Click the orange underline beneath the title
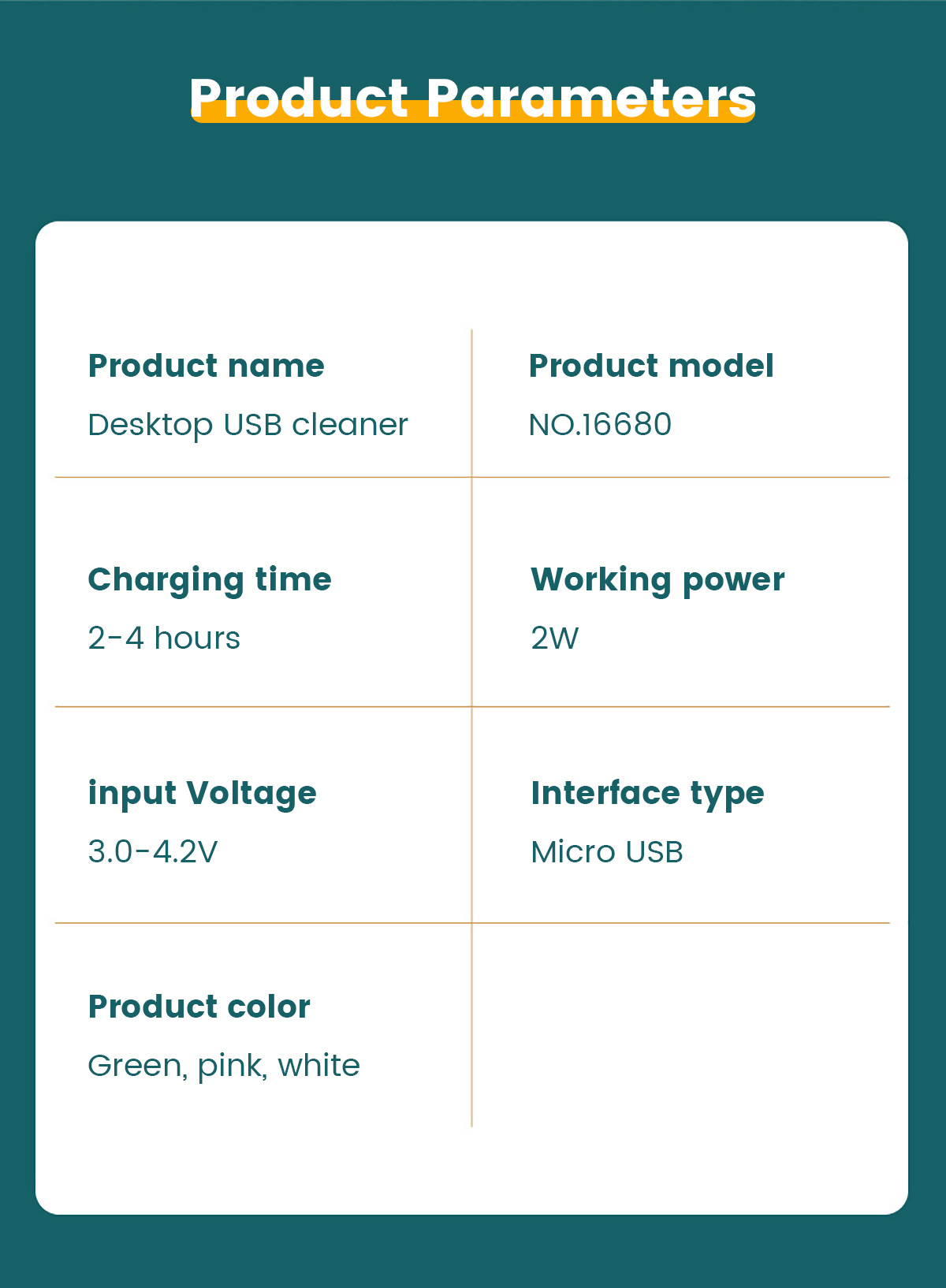 (472, 112)
